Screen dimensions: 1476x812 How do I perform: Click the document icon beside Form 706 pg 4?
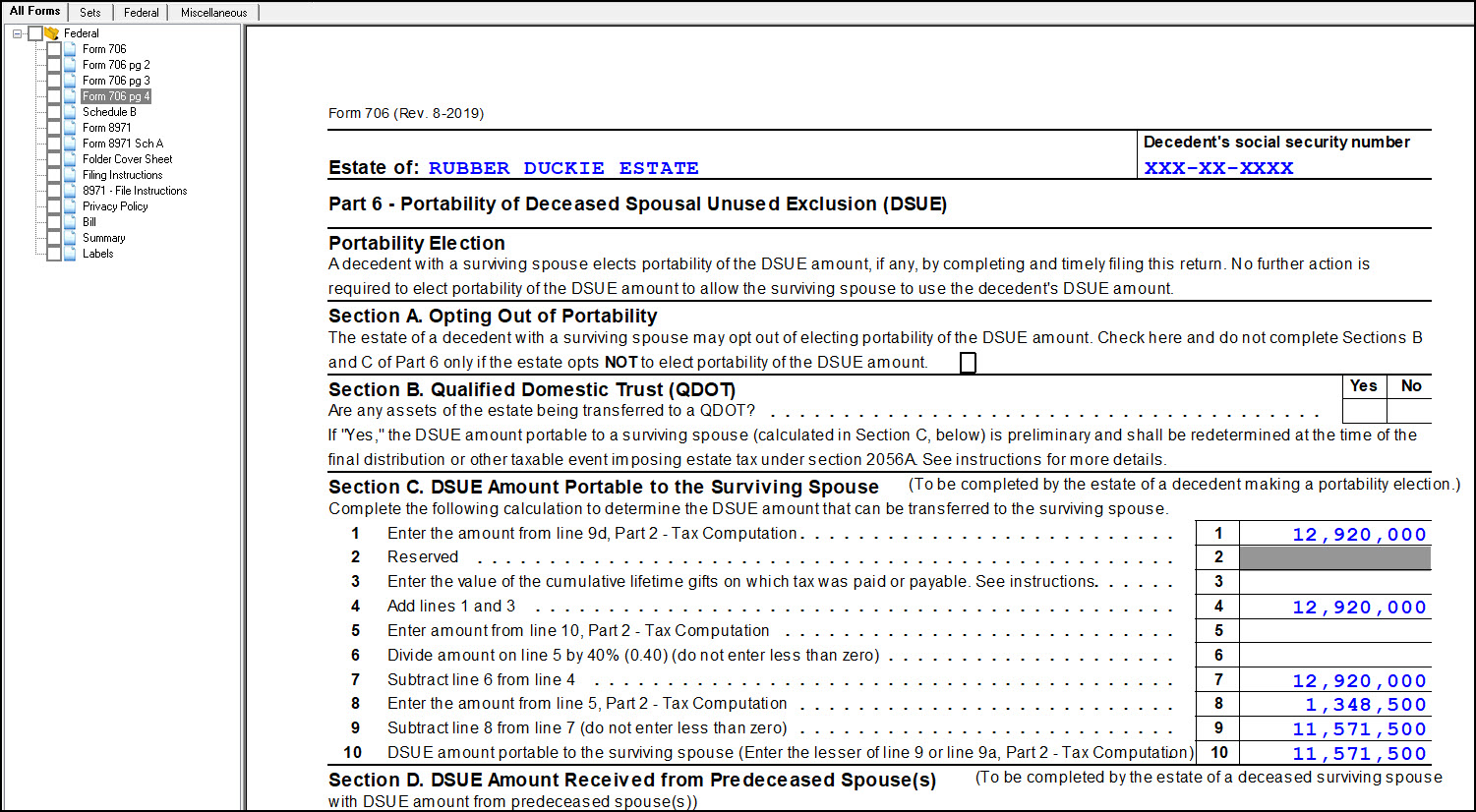(70, 96)
